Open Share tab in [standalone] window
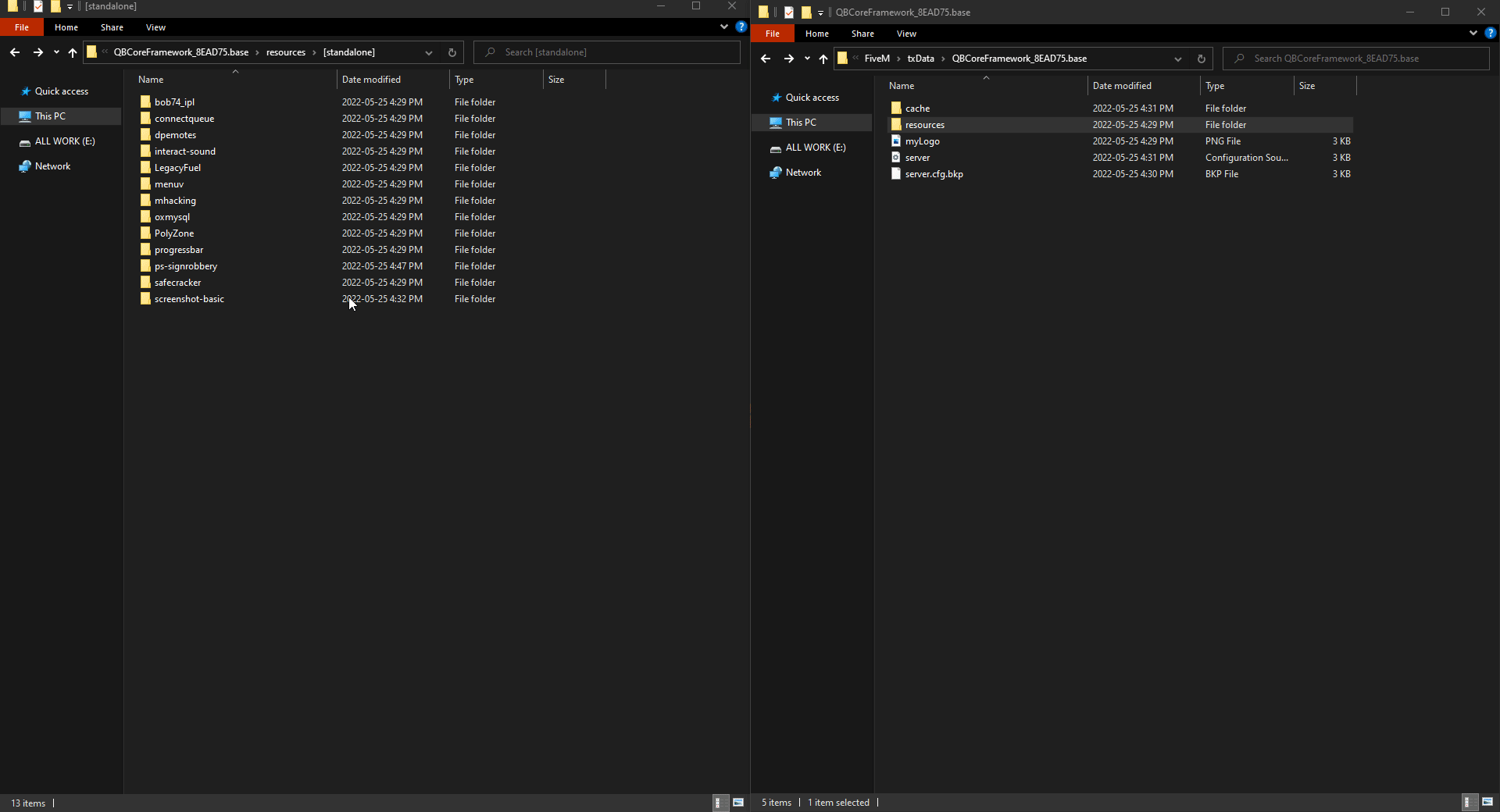The height and width of the screenshot is (812, 1500). [x=112, y=27]
